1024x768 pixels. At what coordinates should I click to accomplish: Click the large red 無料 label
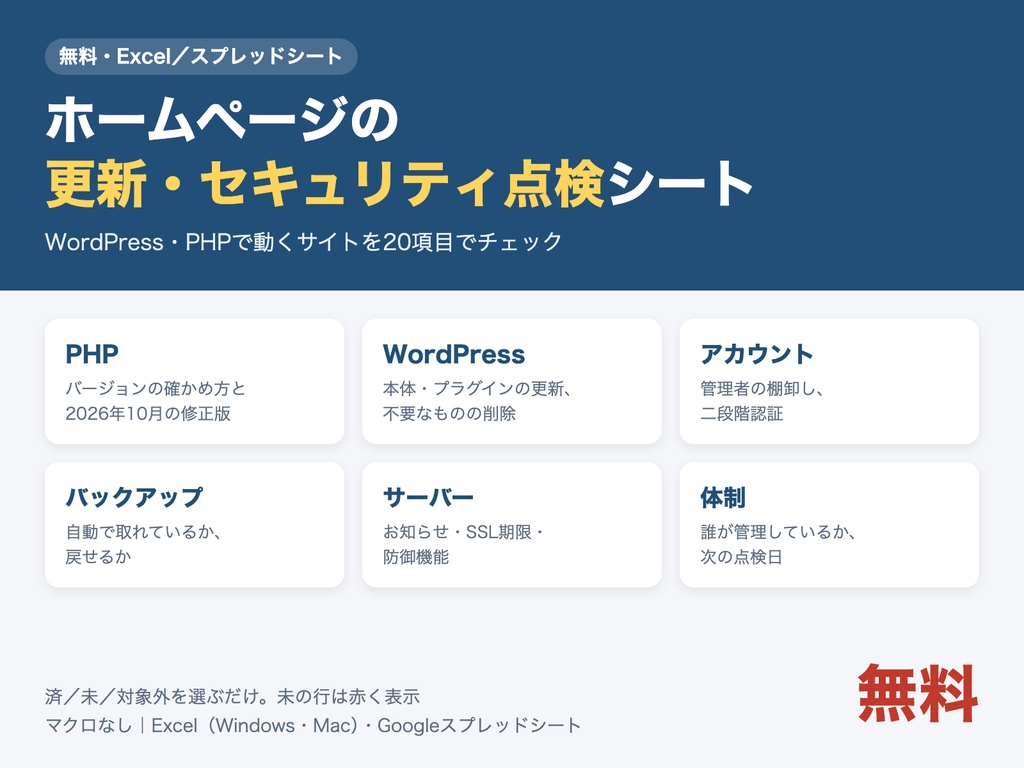[x=918, y=694]
